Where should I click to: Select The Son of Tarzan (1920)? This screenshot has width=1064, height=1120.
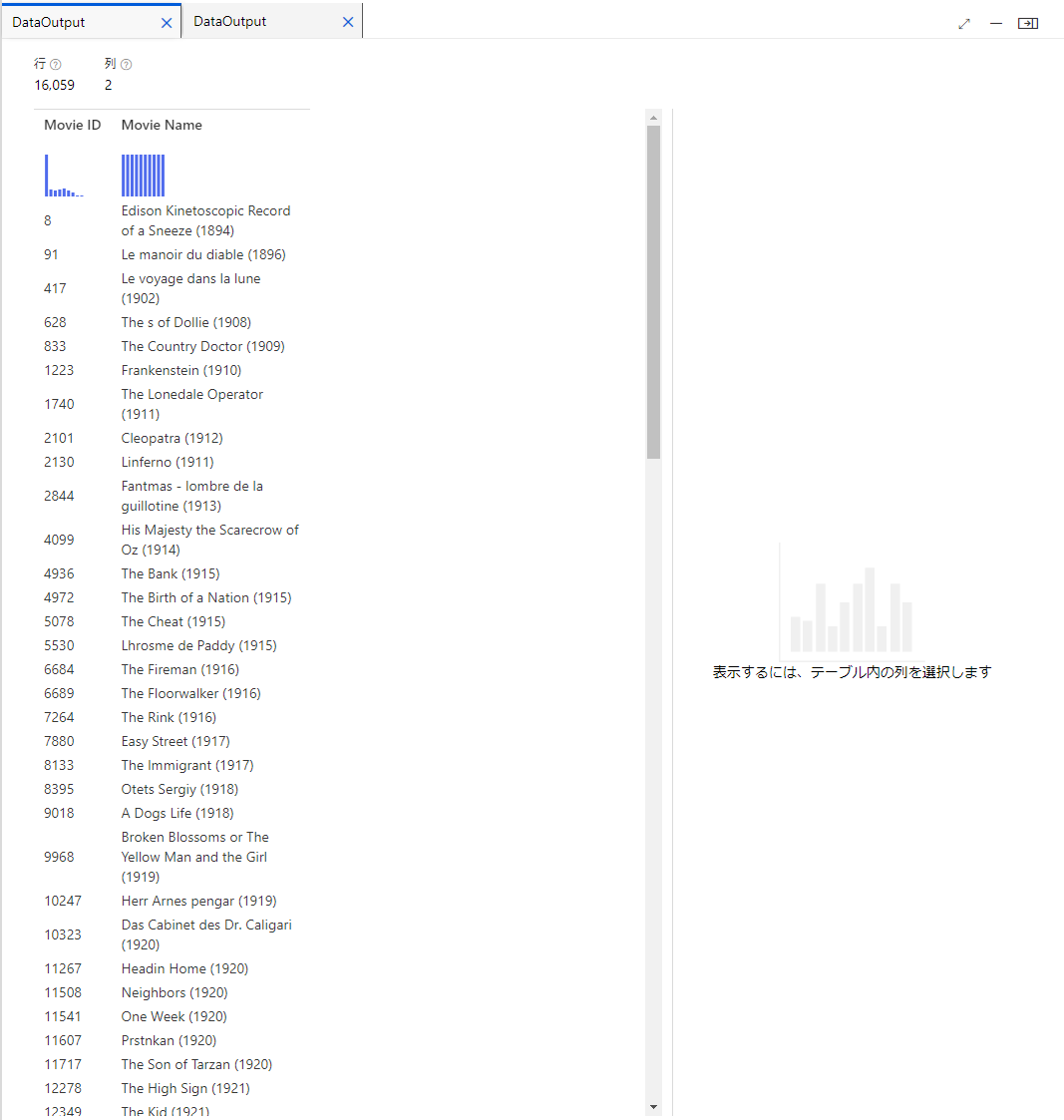pos(196,1064)
